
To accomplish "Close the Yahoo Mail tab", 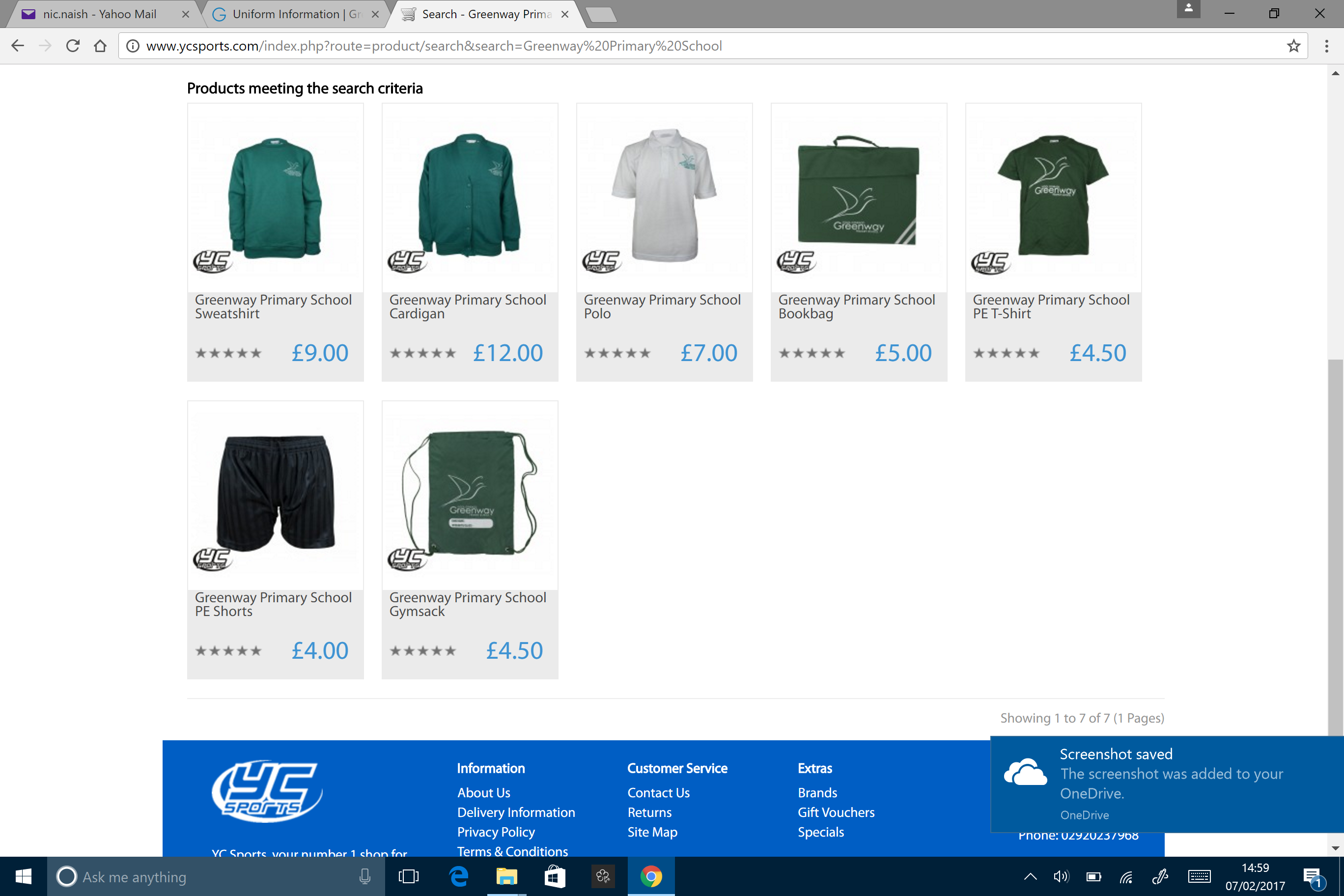I will [185, 14].
